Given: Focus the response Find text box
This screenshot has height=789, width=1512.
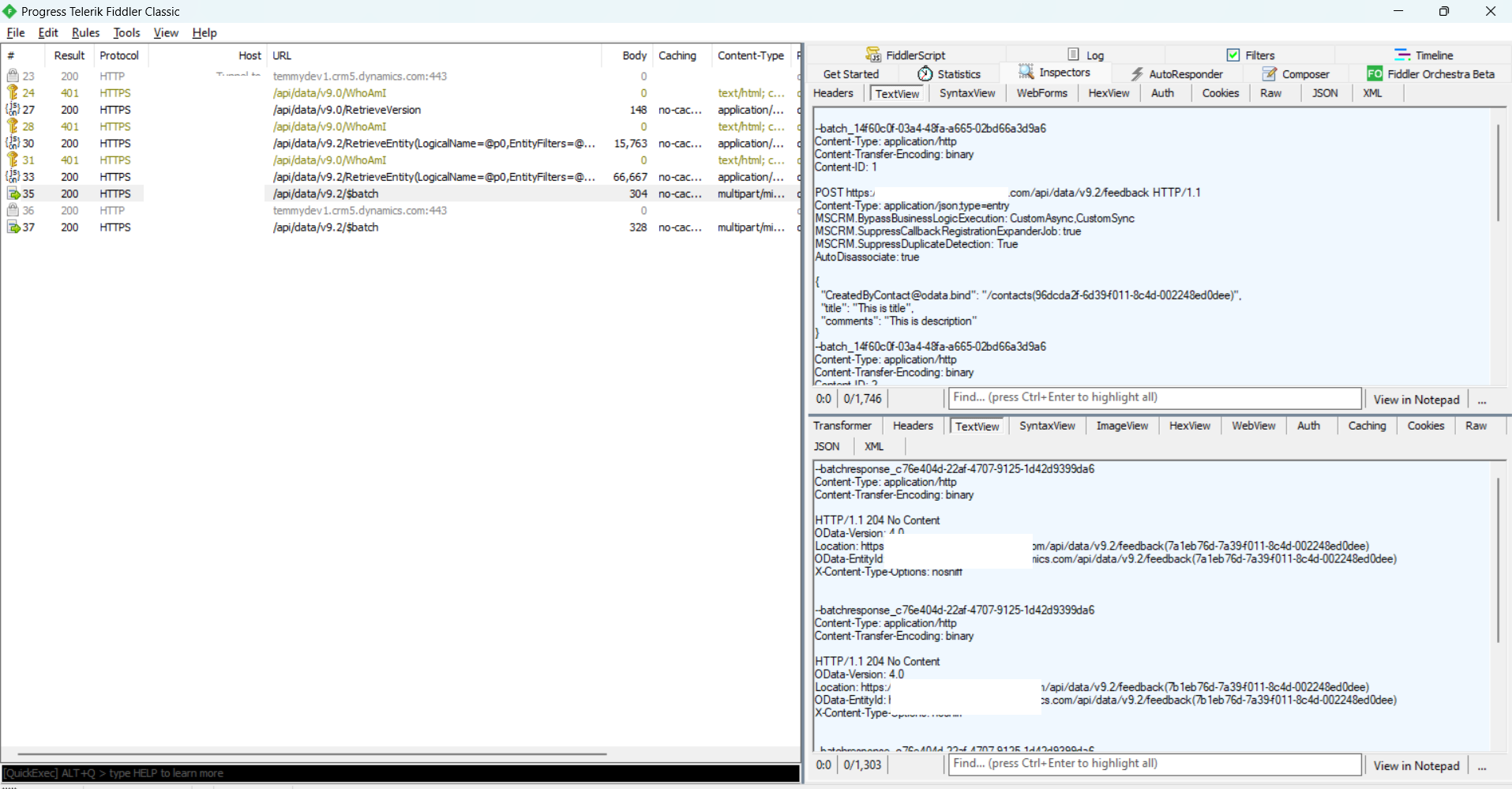Looking at the screenshot, I should click(1154, 764).
